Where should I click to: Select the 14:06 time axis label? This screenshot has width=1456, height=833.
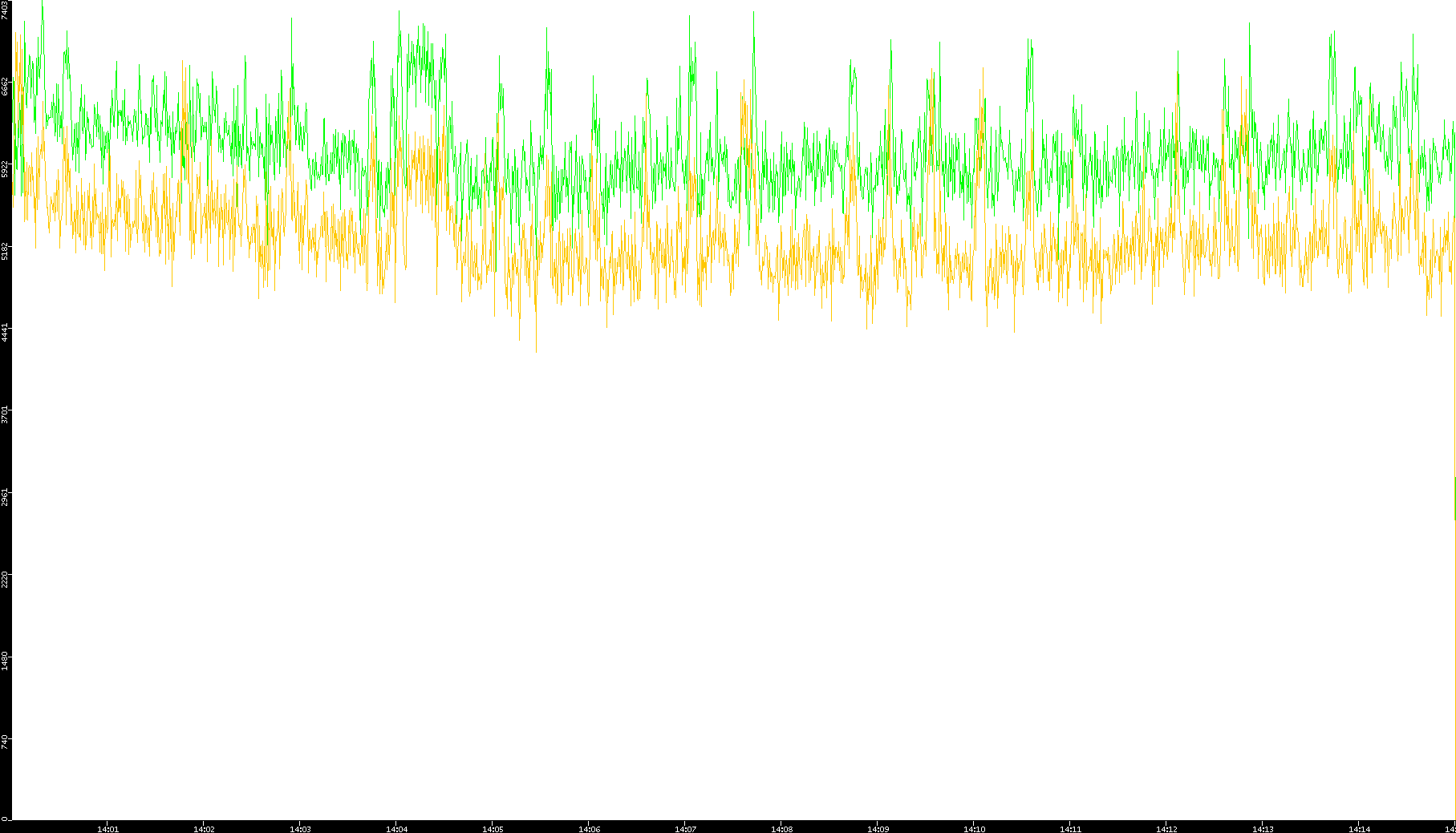pyautogui.click(x=590, y=828)
